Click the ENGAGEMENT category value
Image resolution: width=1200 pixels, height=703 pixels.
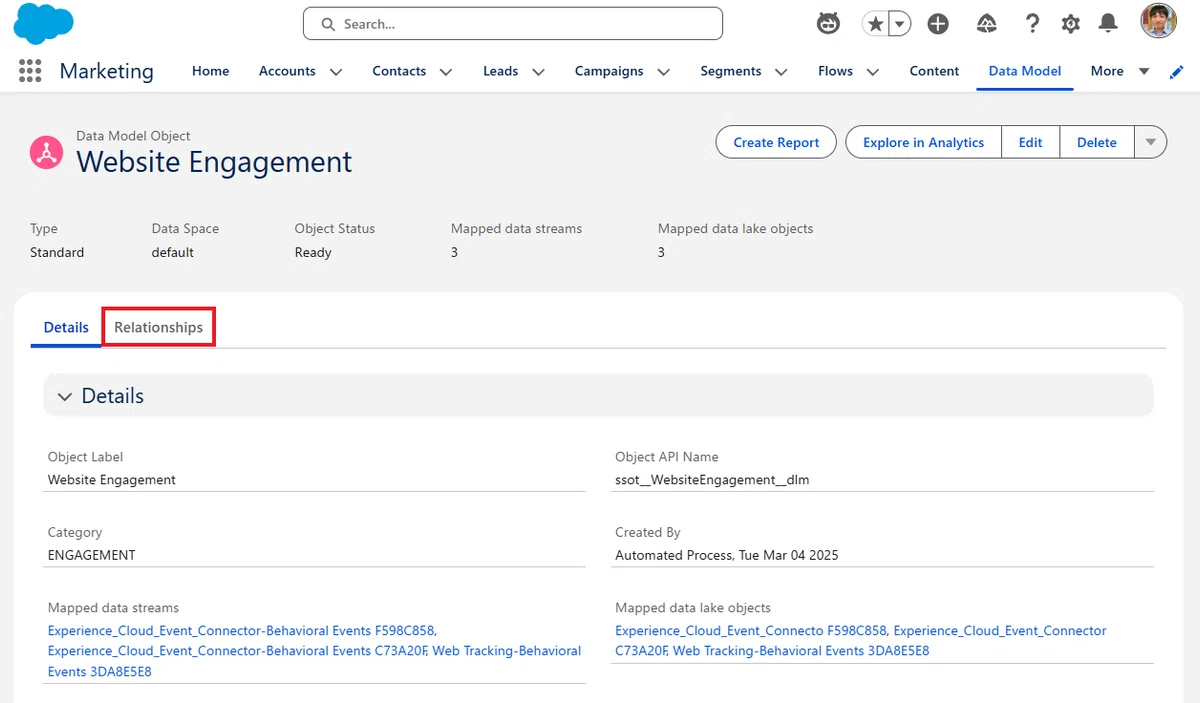92,554
